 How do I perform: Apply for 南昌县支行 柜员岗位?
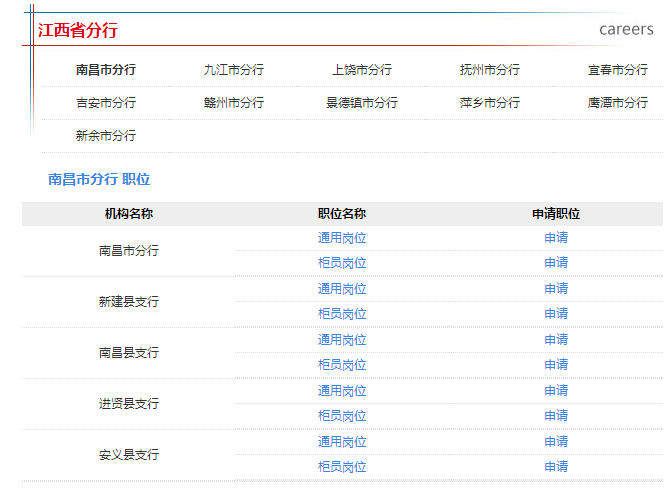[556, 365]
